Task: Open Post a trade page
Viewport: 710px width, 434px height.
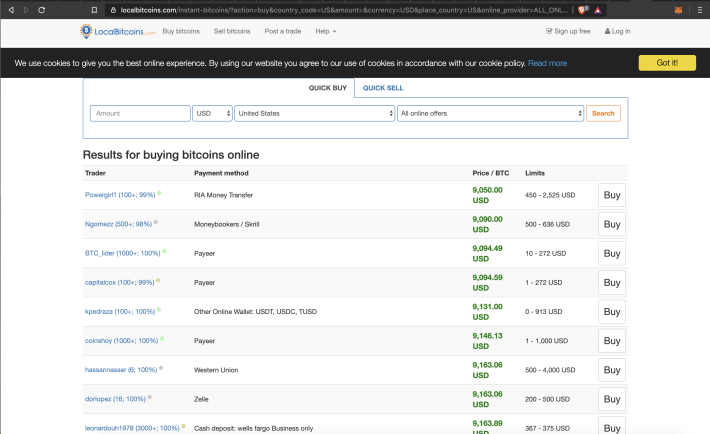Action: tap(283, 31)
